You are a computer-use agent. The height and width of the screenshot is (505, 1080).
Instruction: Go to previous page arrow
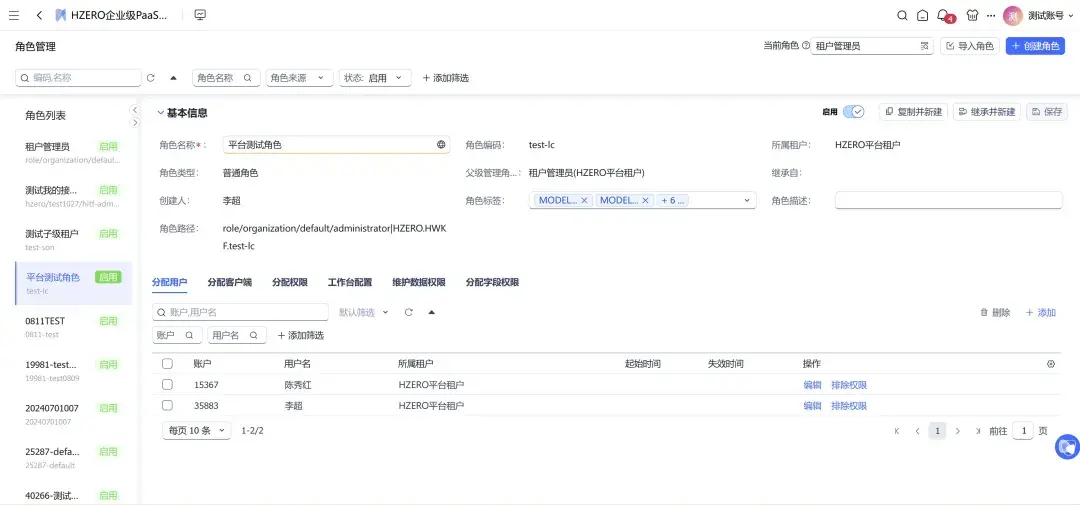[x=917, y=431]
